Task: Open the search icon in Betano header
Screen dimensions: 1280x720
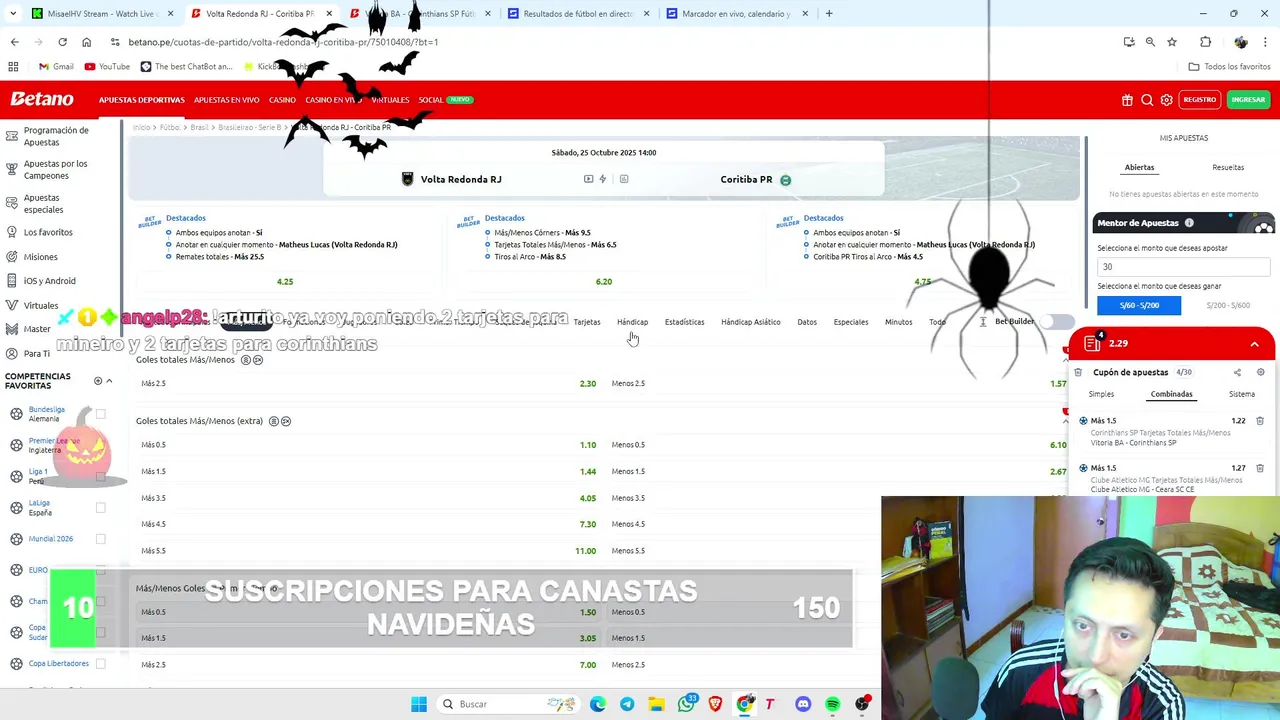Action: [x=1147, y=100]
